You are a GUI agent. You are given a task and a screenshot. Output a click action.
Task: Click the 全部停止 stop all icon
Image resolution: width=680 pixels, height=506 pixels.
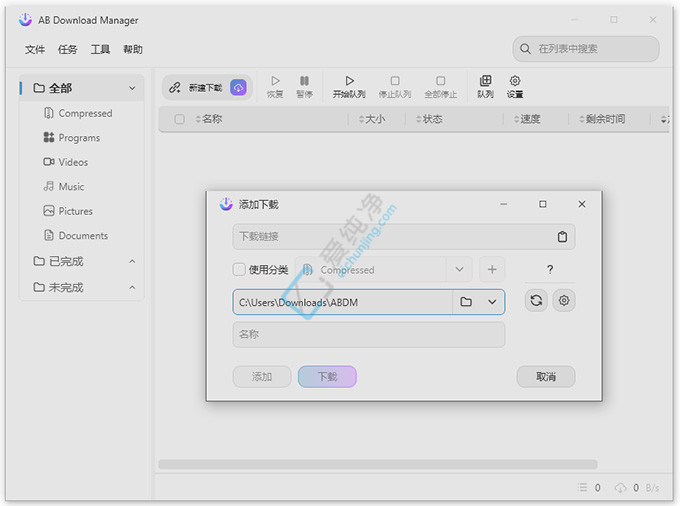440,87
